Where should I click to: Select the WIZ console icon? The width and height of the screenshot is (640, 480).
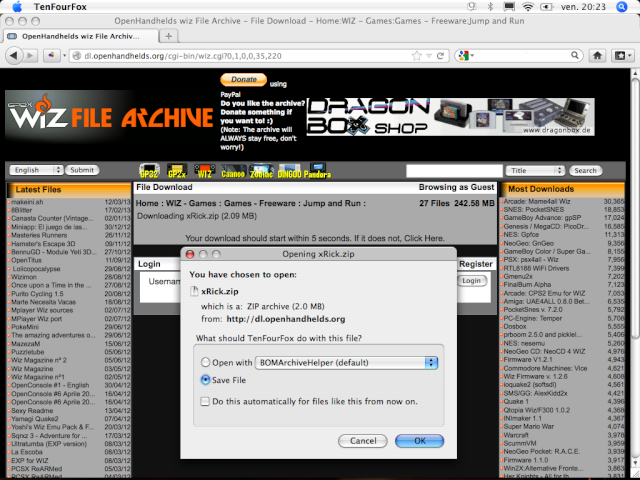point(204,171)
